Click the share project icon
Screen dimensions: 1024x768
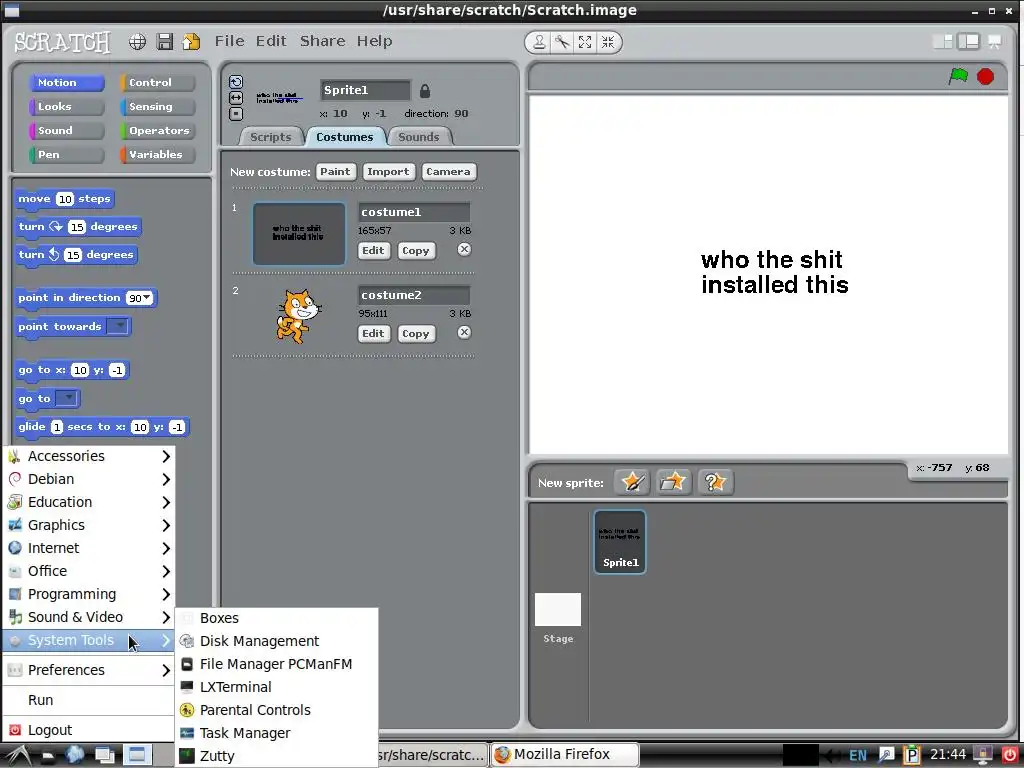point(191,42)
